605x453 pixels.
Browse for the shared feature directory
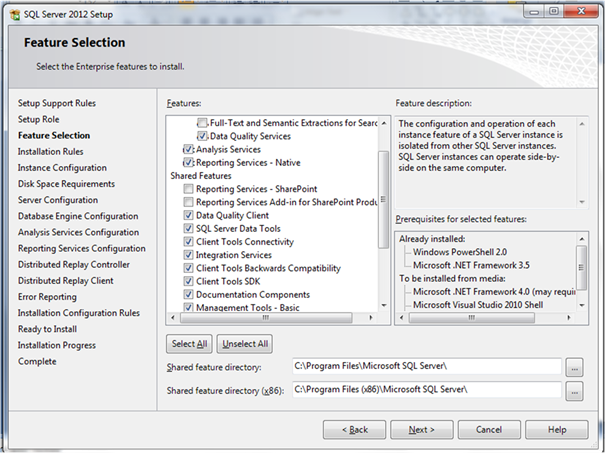pos(574,367)
